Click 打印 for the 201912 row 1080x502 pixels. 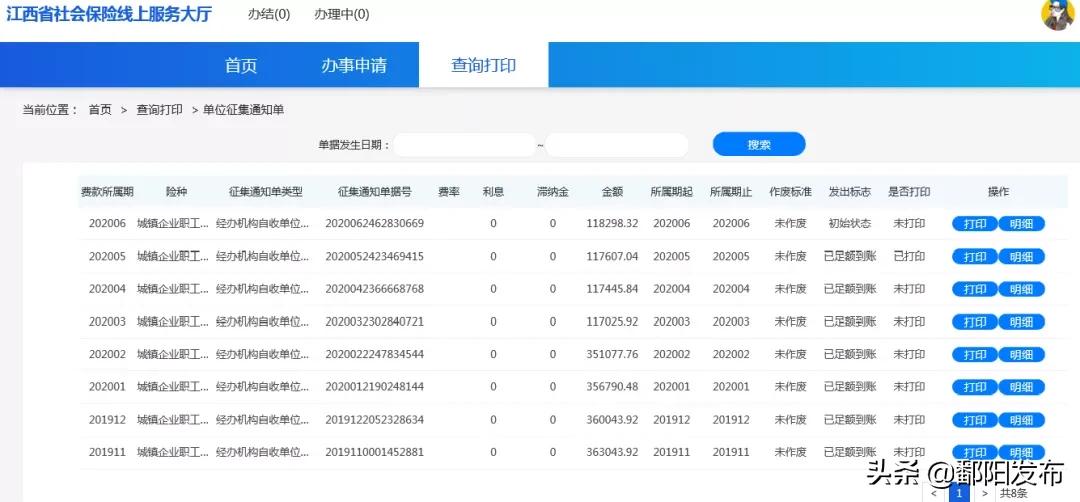tap(975, 420)
